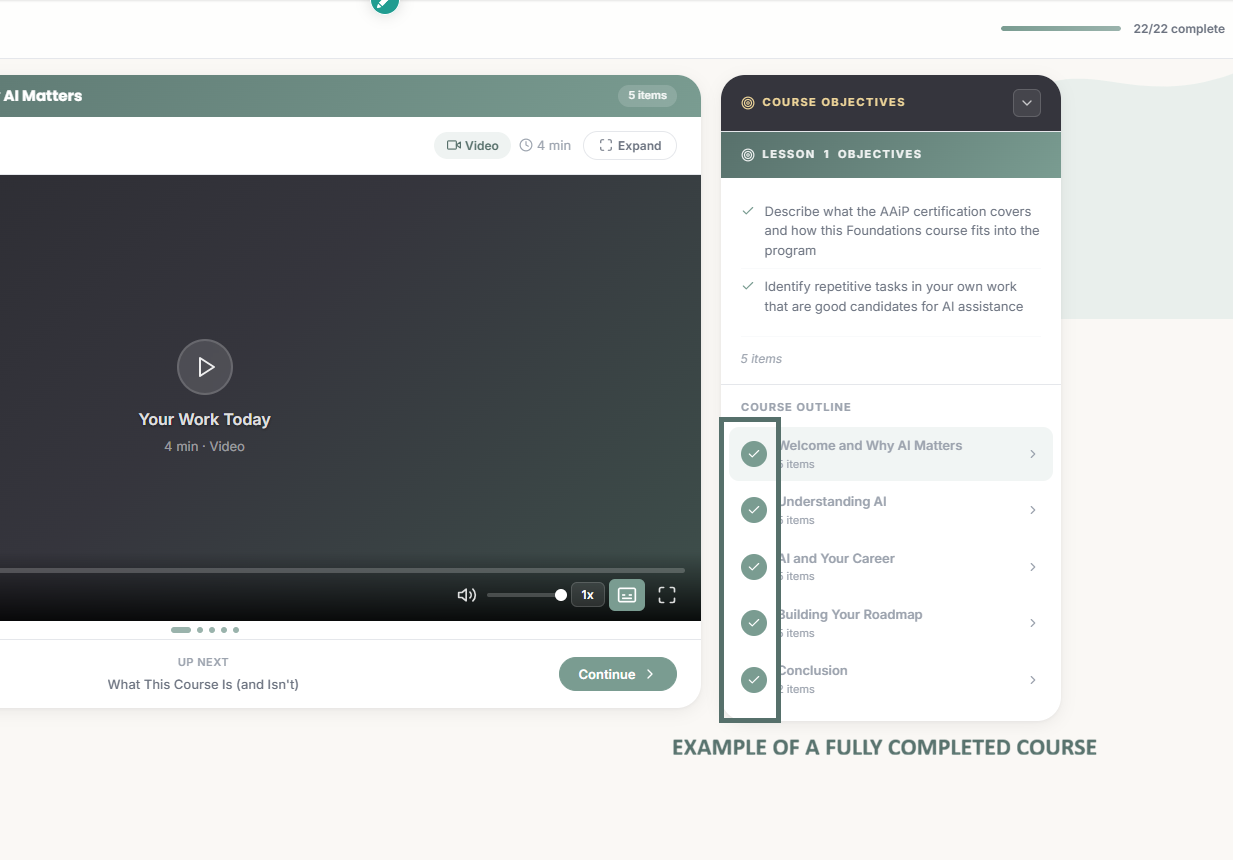Jump to second item pagination dot
This screenshot has width=1233, height=860.
(200, 630)
